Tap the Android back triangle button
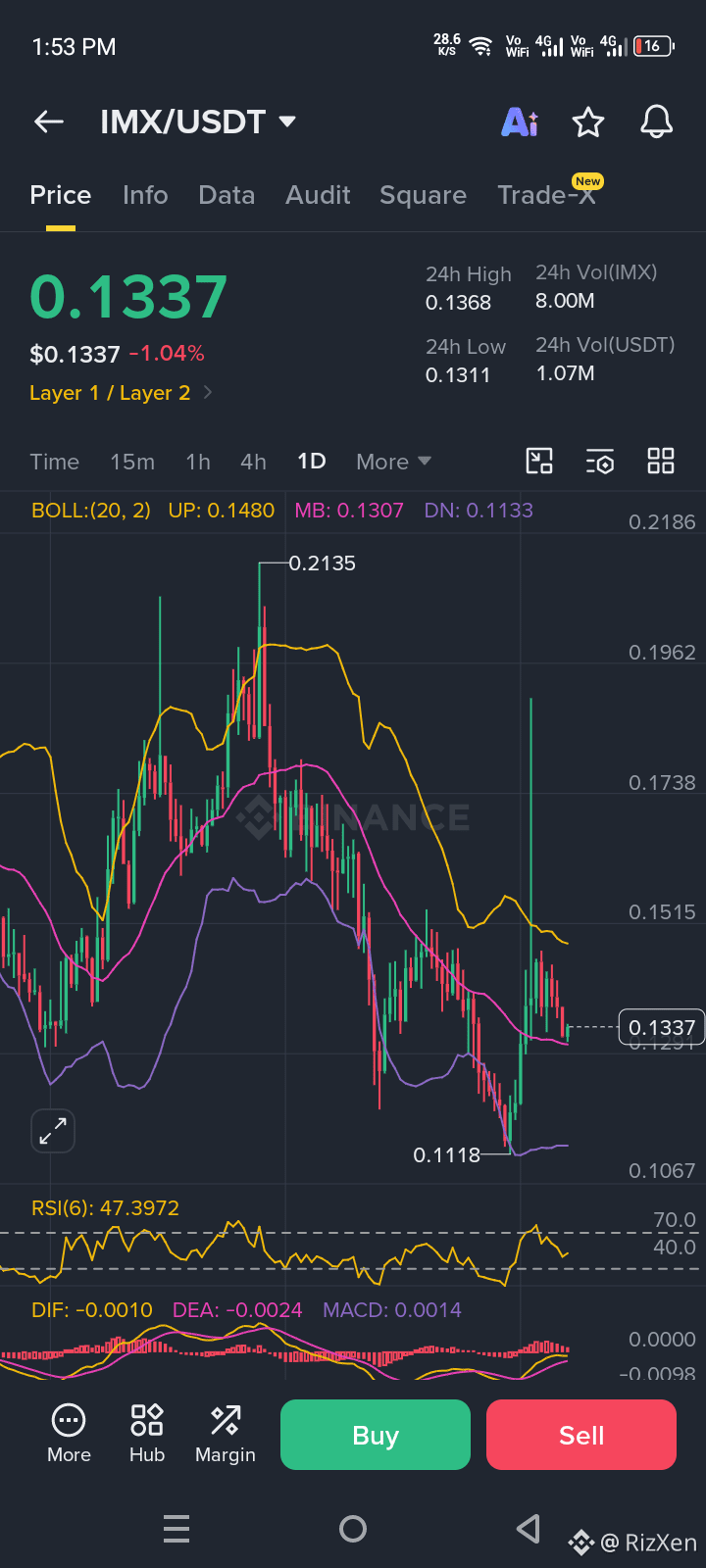This screenshot has height=1568, width=706. point(529,1529)
